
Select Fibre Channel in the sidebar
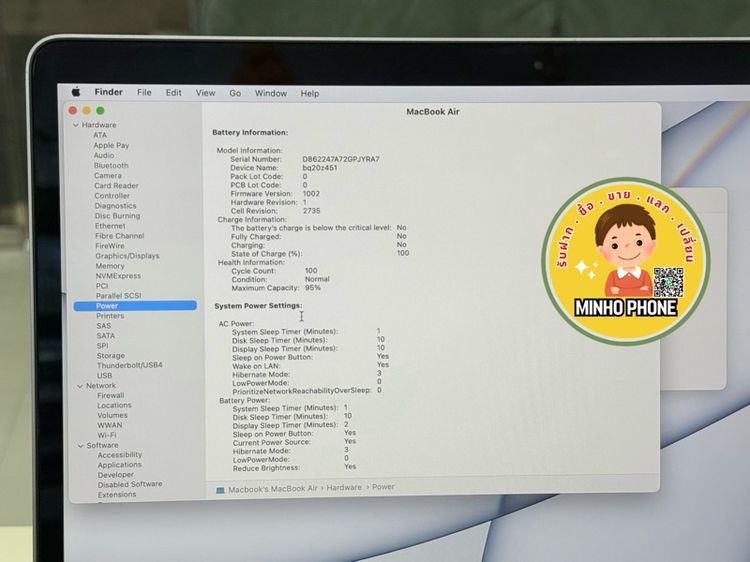[120, 236]
